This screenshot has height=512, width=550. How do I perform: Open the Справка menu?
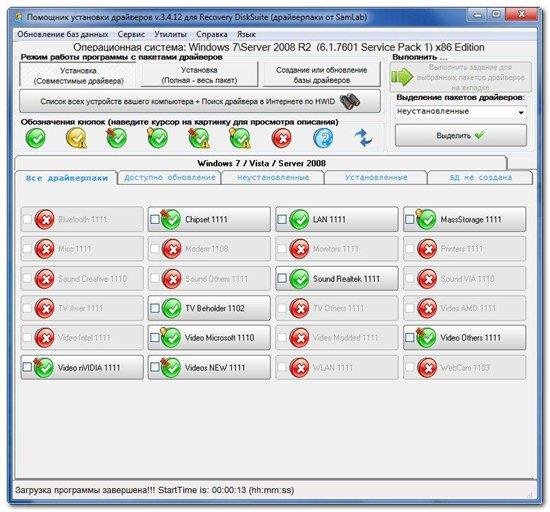click(212, 34)
